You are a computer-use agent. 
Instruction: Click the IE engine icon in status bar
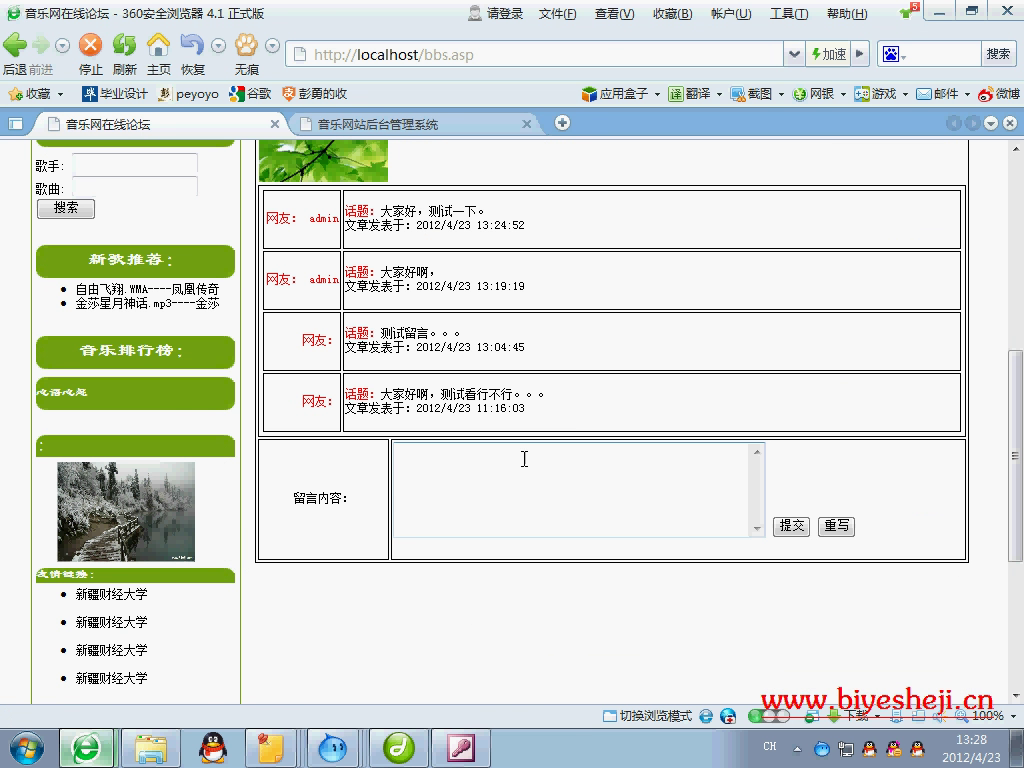tap(706, 716)
